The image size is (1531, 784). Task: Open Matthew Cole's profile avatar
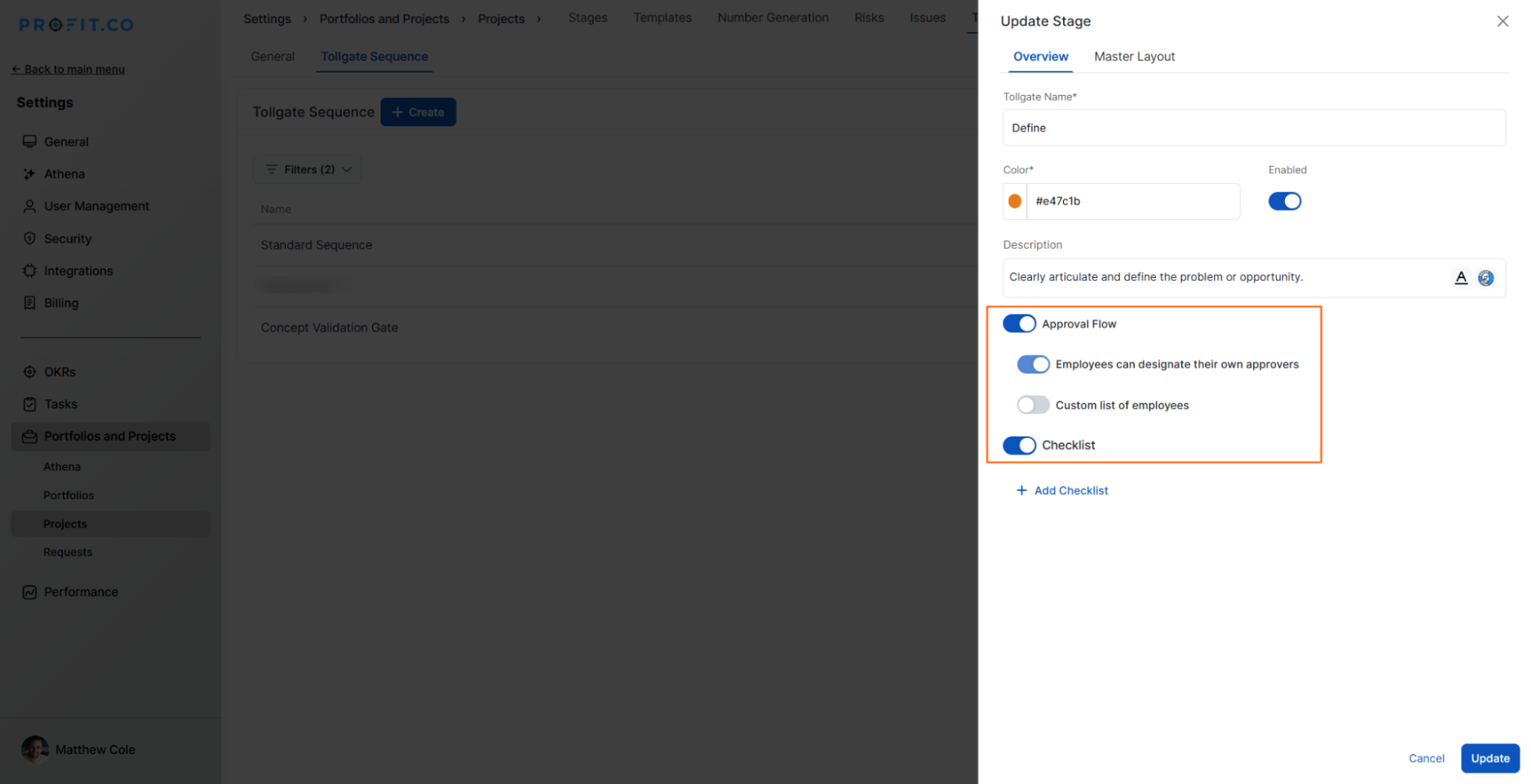35,750
